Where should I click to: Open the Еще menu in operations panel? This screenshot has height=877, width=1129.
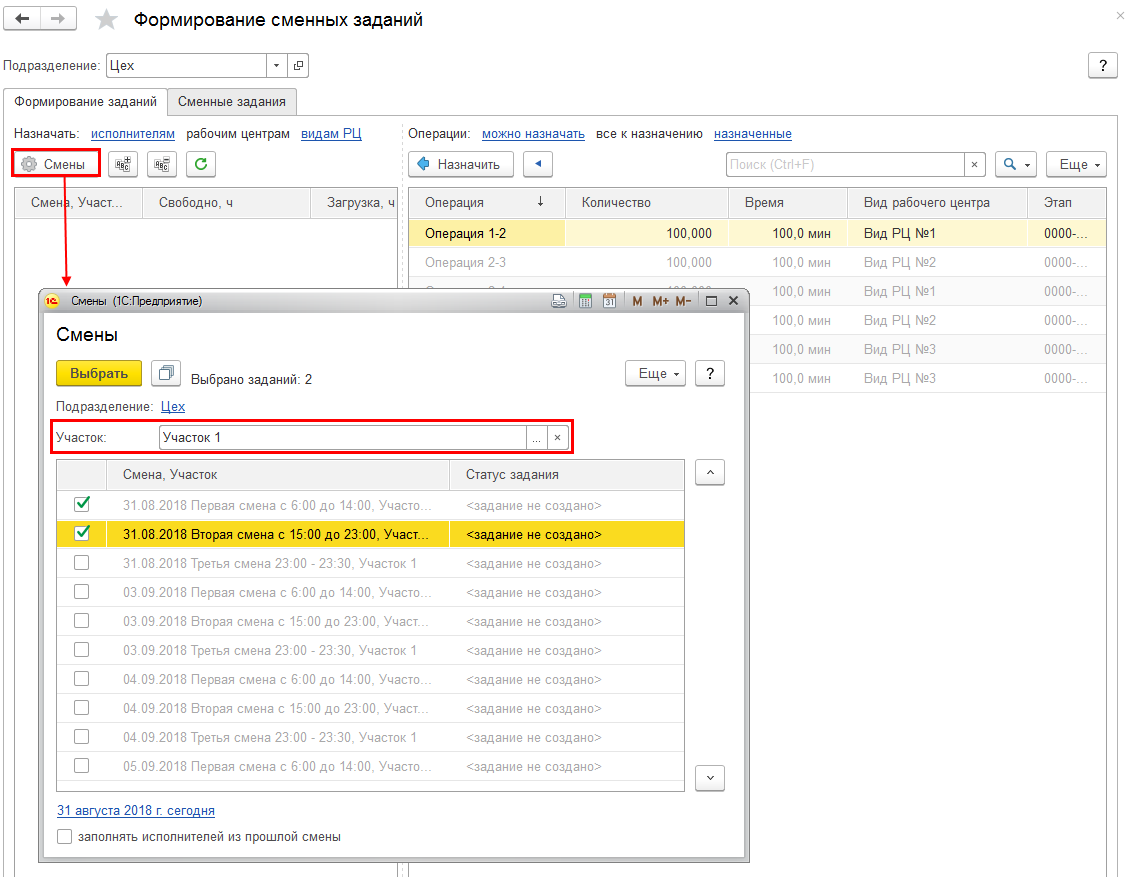tap(1076, 164)
